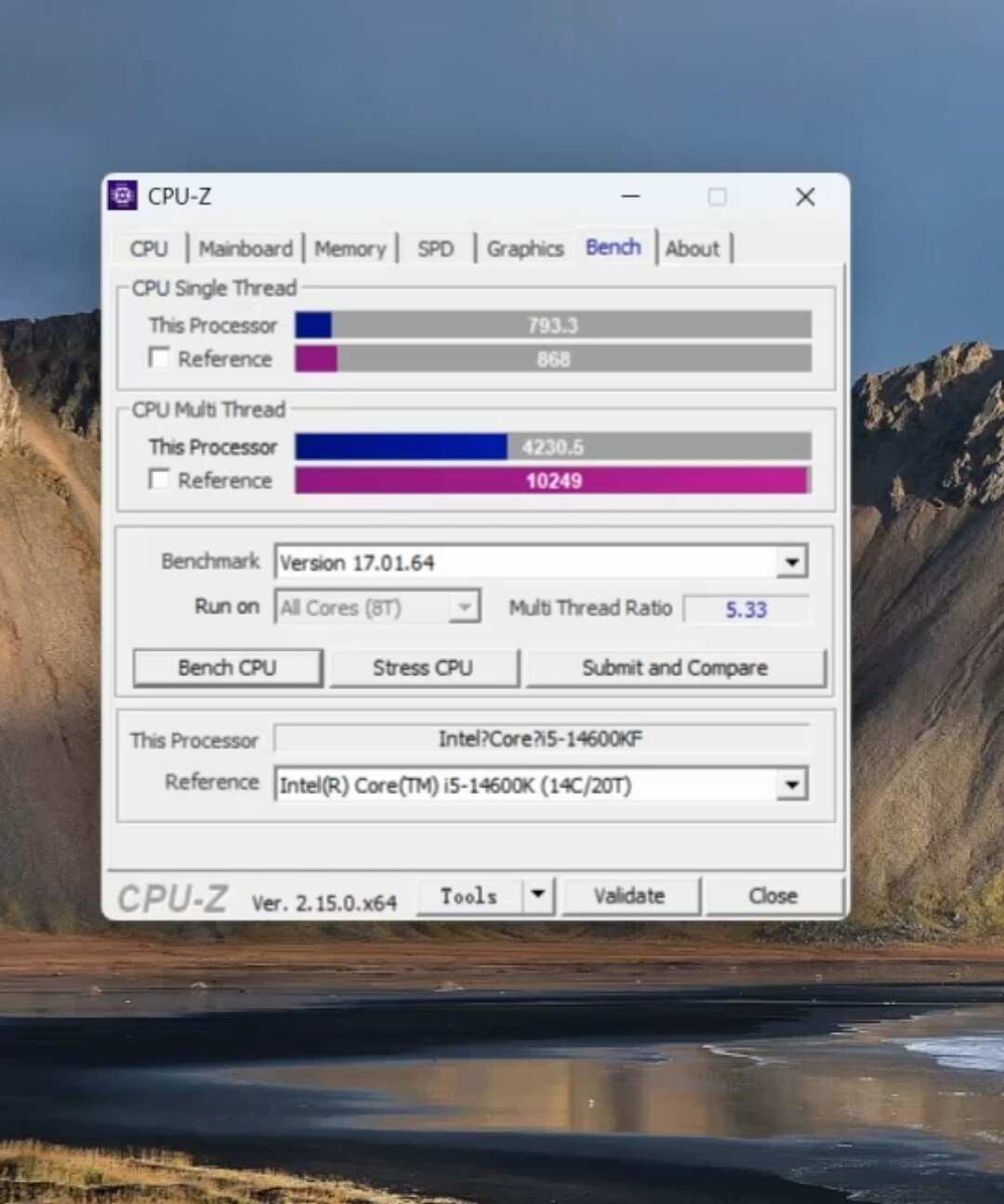Viewport: 1004px width, 1204px height.
Task: Open the Run on All Cores dropdown
Action: (x=464, y=607)
